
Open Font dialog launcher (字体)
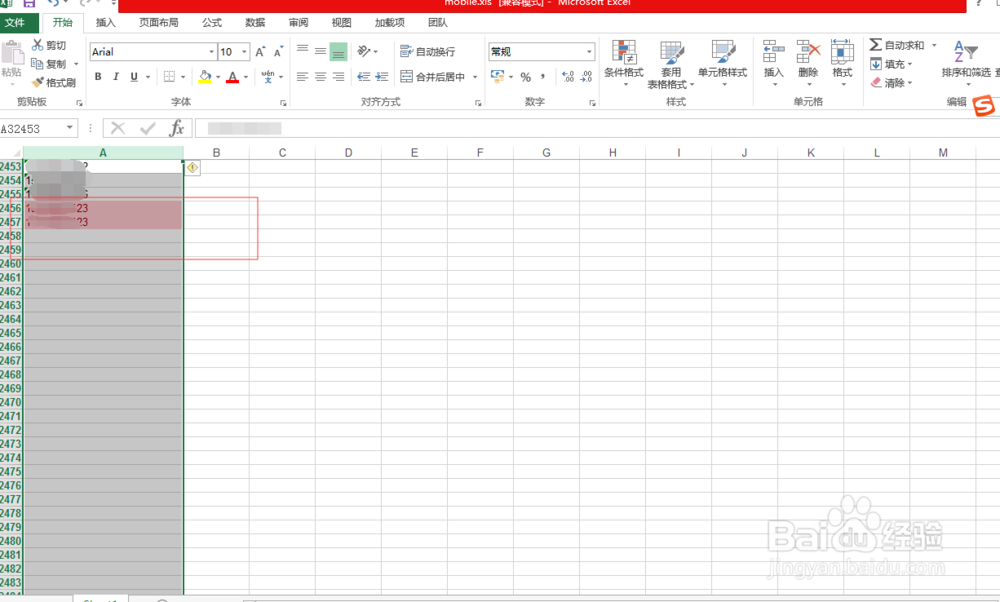coord(283,103)
